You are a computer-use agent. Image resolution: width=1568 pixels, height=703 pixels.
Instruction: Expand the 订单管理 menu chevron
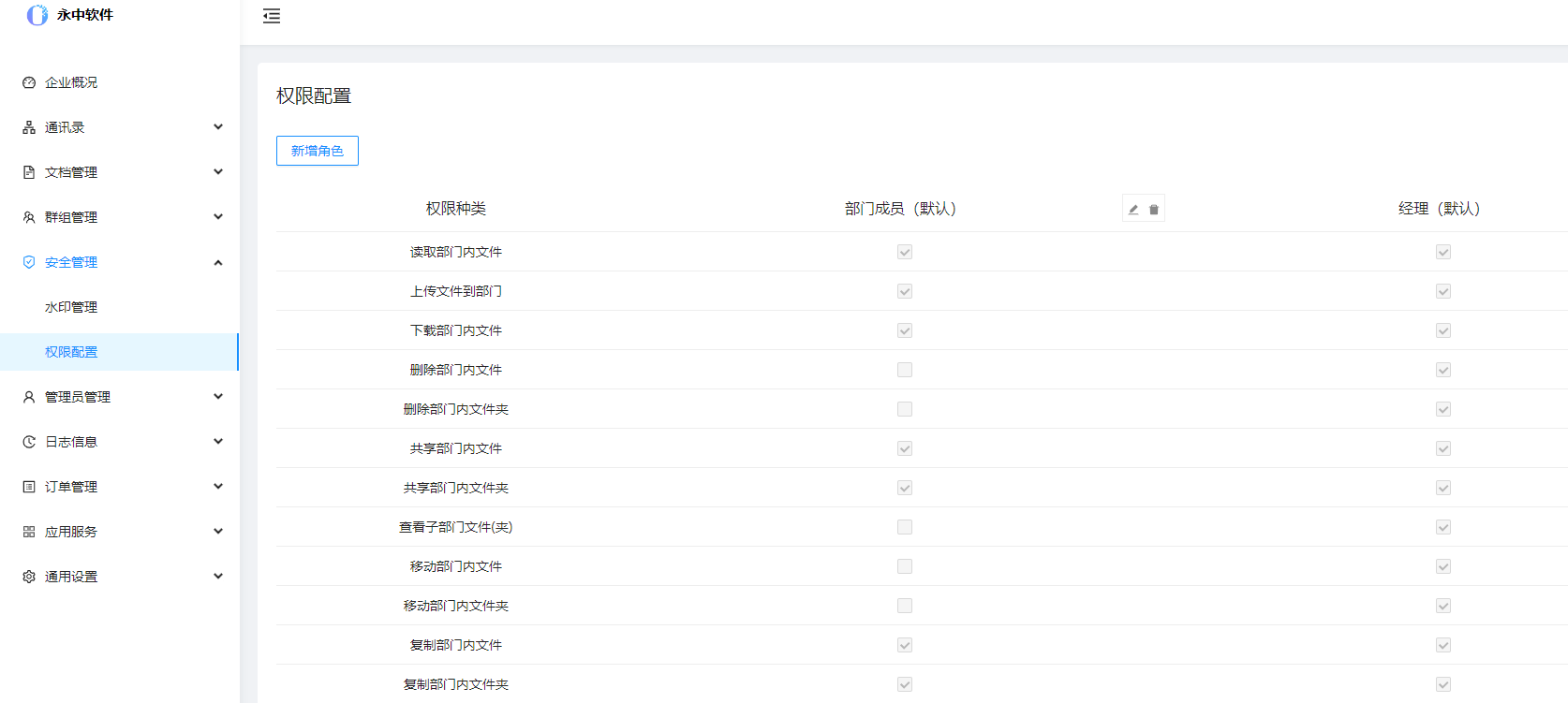tap(218, 487)
